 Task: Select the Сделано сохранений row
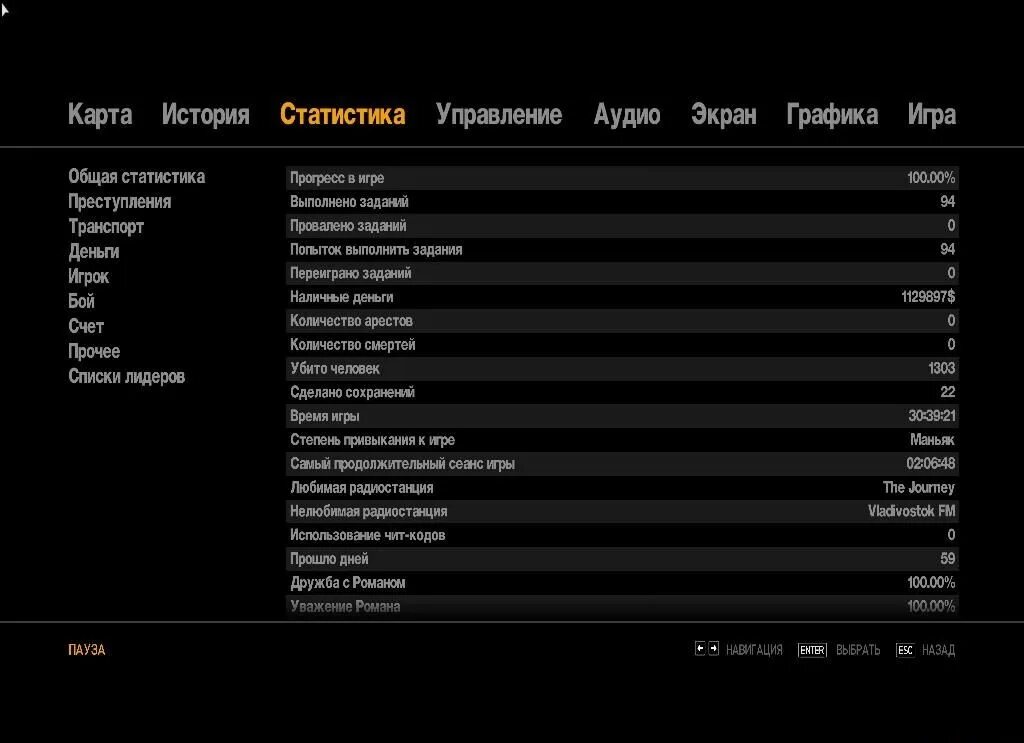point(622,392)
